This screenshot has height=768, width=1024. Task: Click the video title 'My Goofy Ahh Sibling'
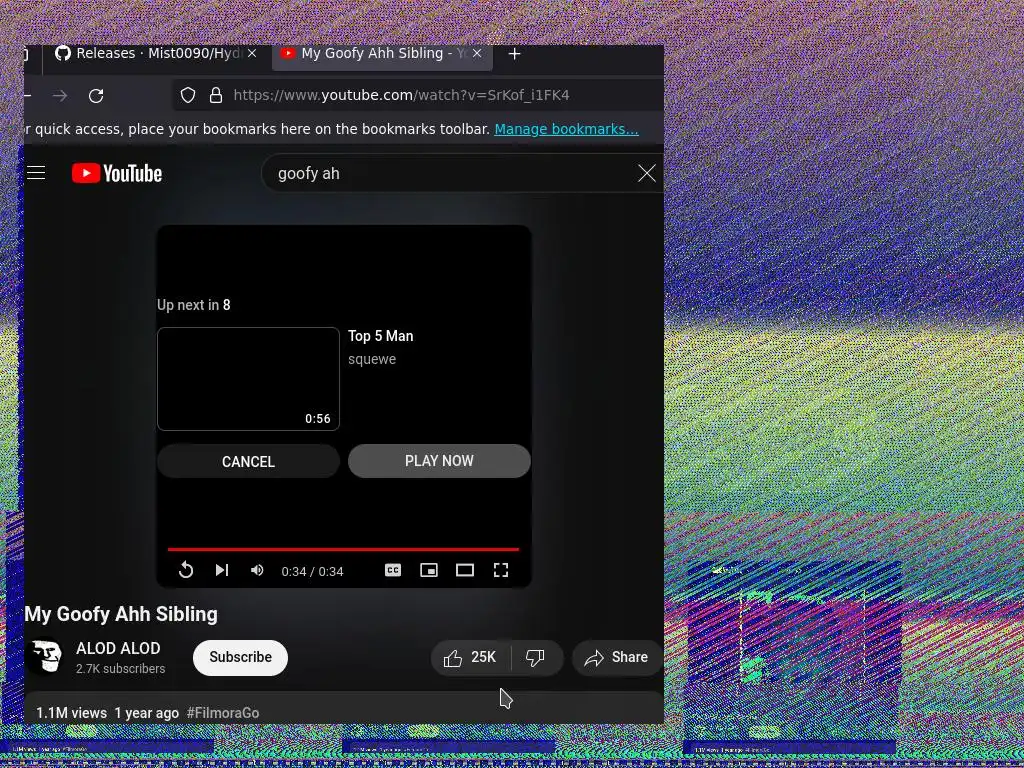(121, 614)
